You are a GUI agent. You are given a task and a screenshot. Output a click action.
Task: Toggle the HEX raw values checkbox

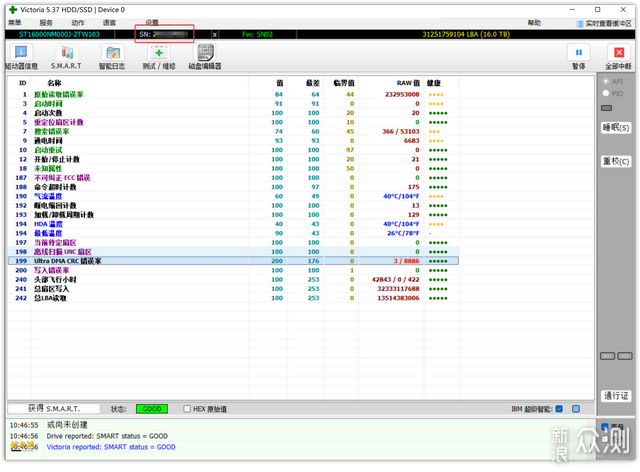click(187, 409)
